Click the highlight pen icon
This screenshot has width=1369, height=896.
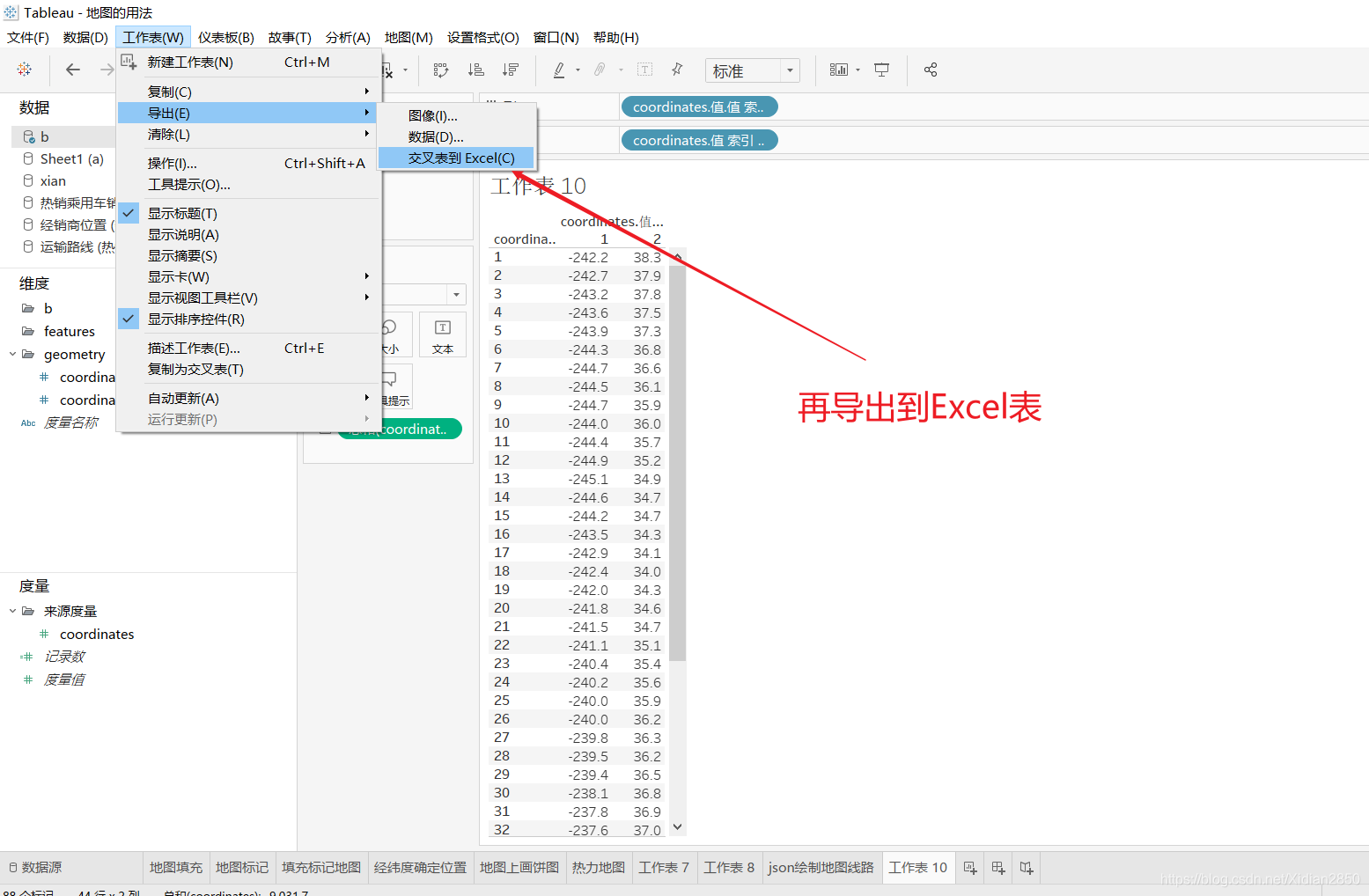pyautogui.click(x=559, y=70)
